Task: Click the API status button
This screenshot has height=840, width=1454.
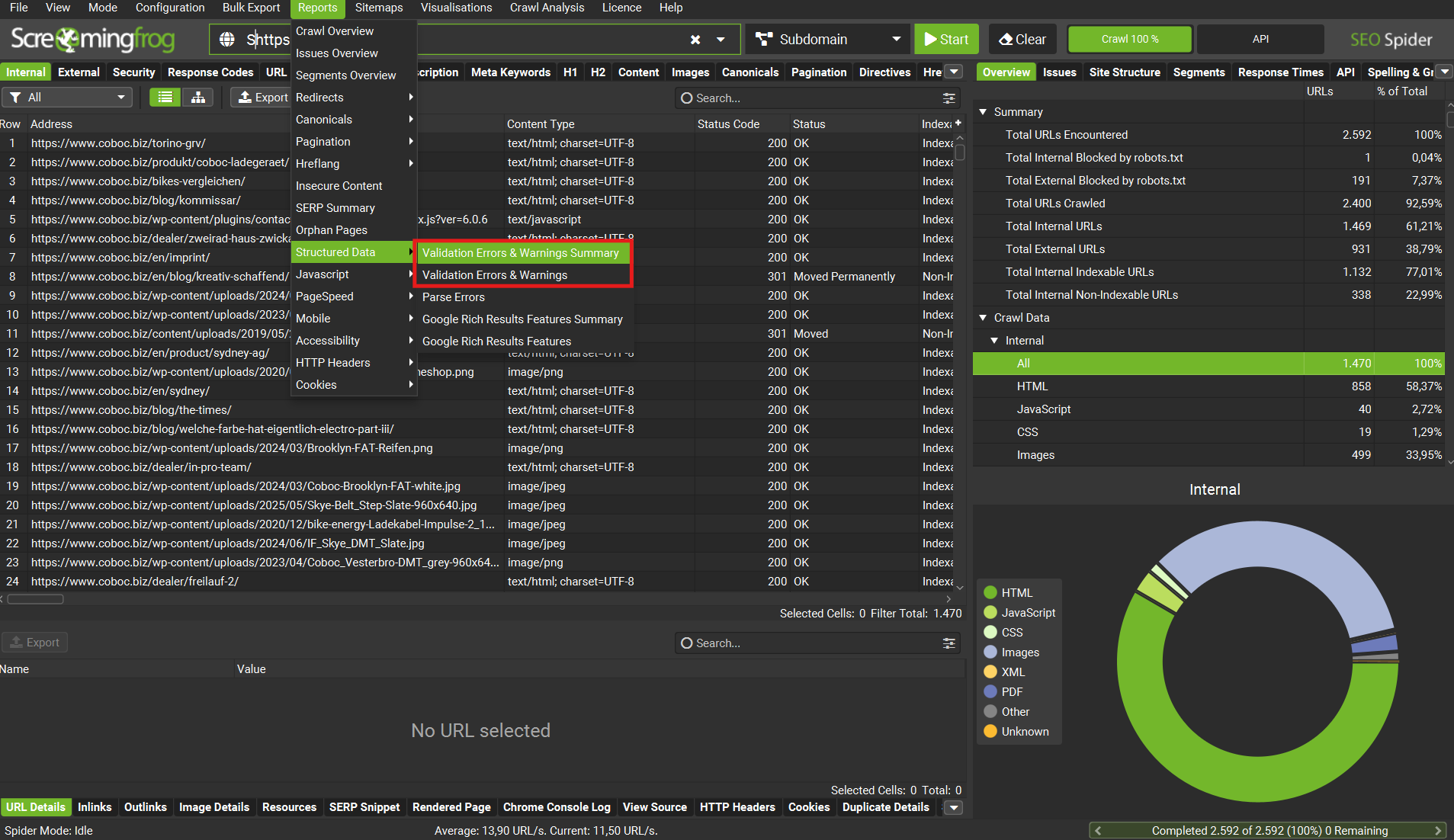Action: click(x=1260, y=39)
